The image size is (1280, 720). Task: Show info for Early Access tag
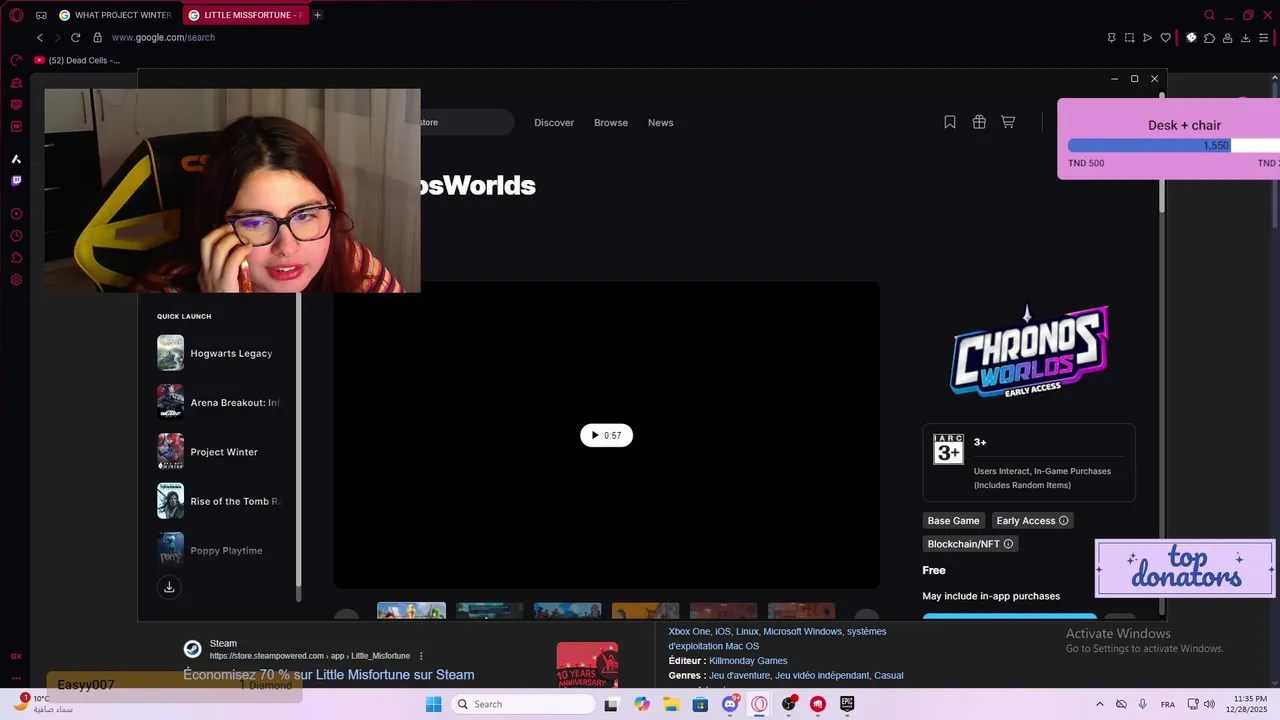click(1063, 520)
